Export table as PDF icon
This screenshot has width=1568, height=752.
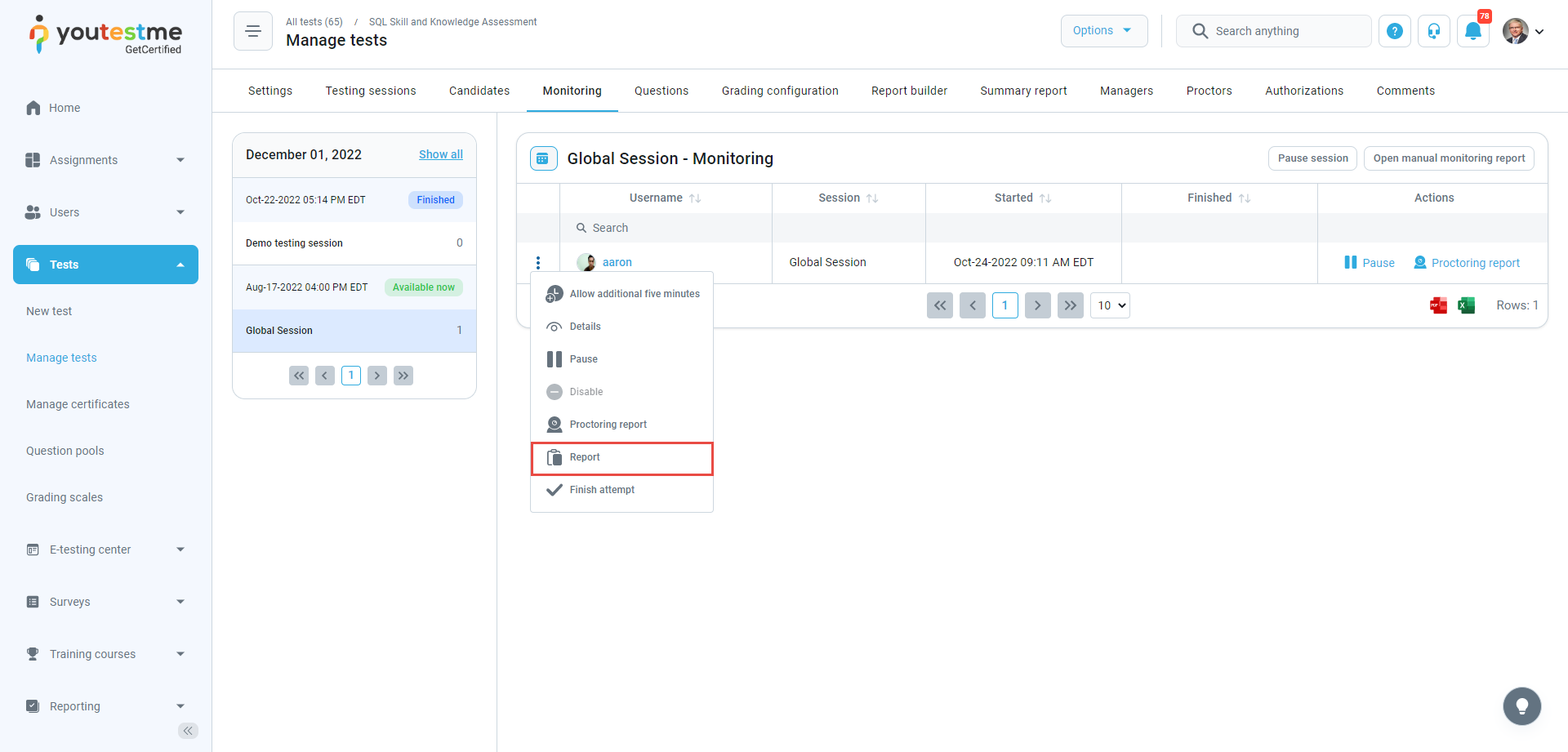click(1438, 305)
